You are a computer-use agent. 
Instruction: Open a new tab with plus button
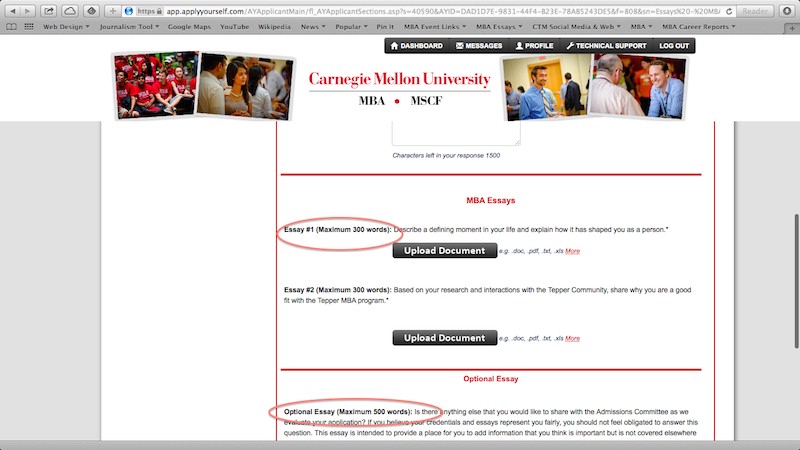[x=792, y=28]
